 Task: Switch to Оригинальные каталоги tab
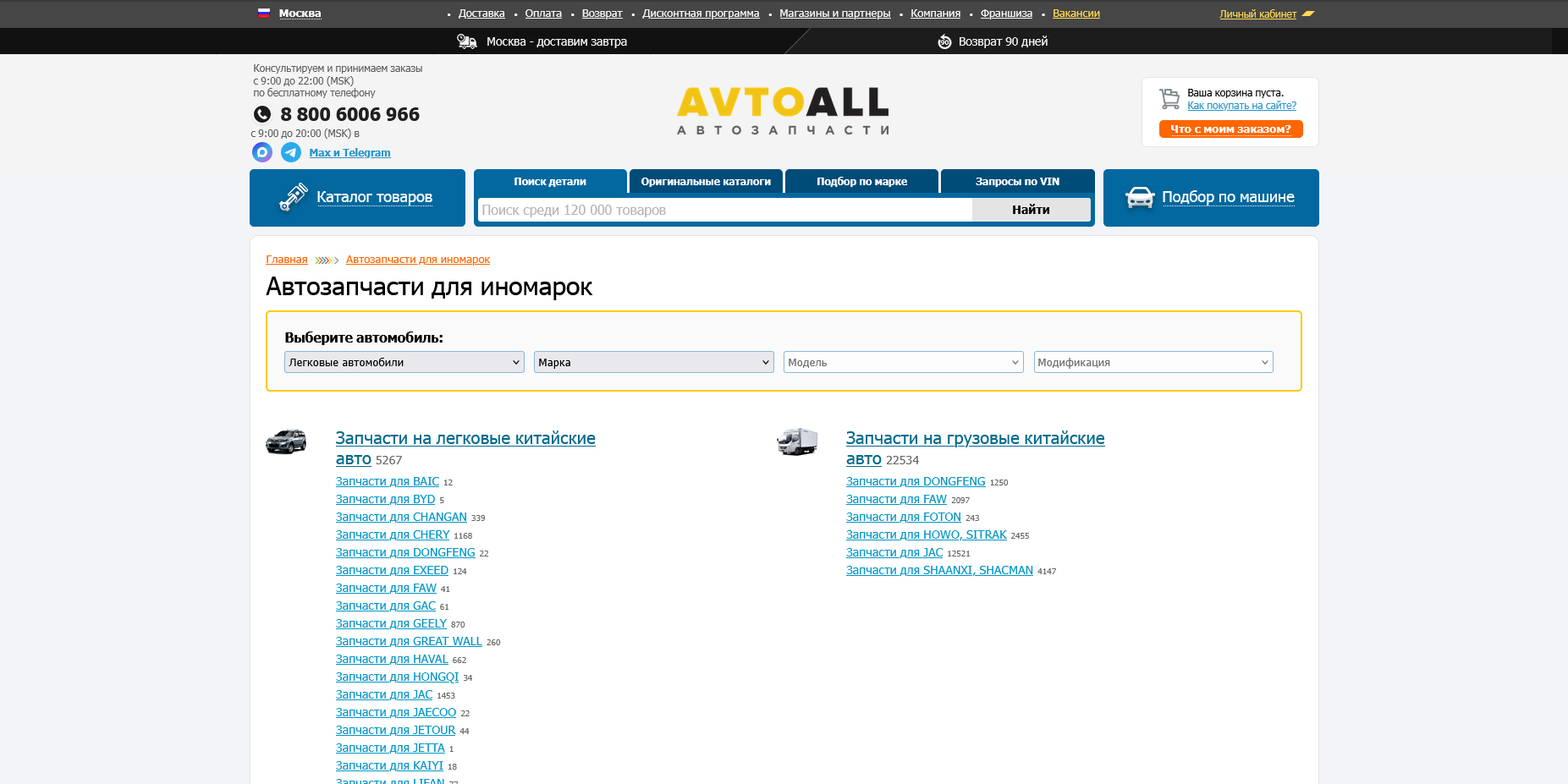point(706,181)
